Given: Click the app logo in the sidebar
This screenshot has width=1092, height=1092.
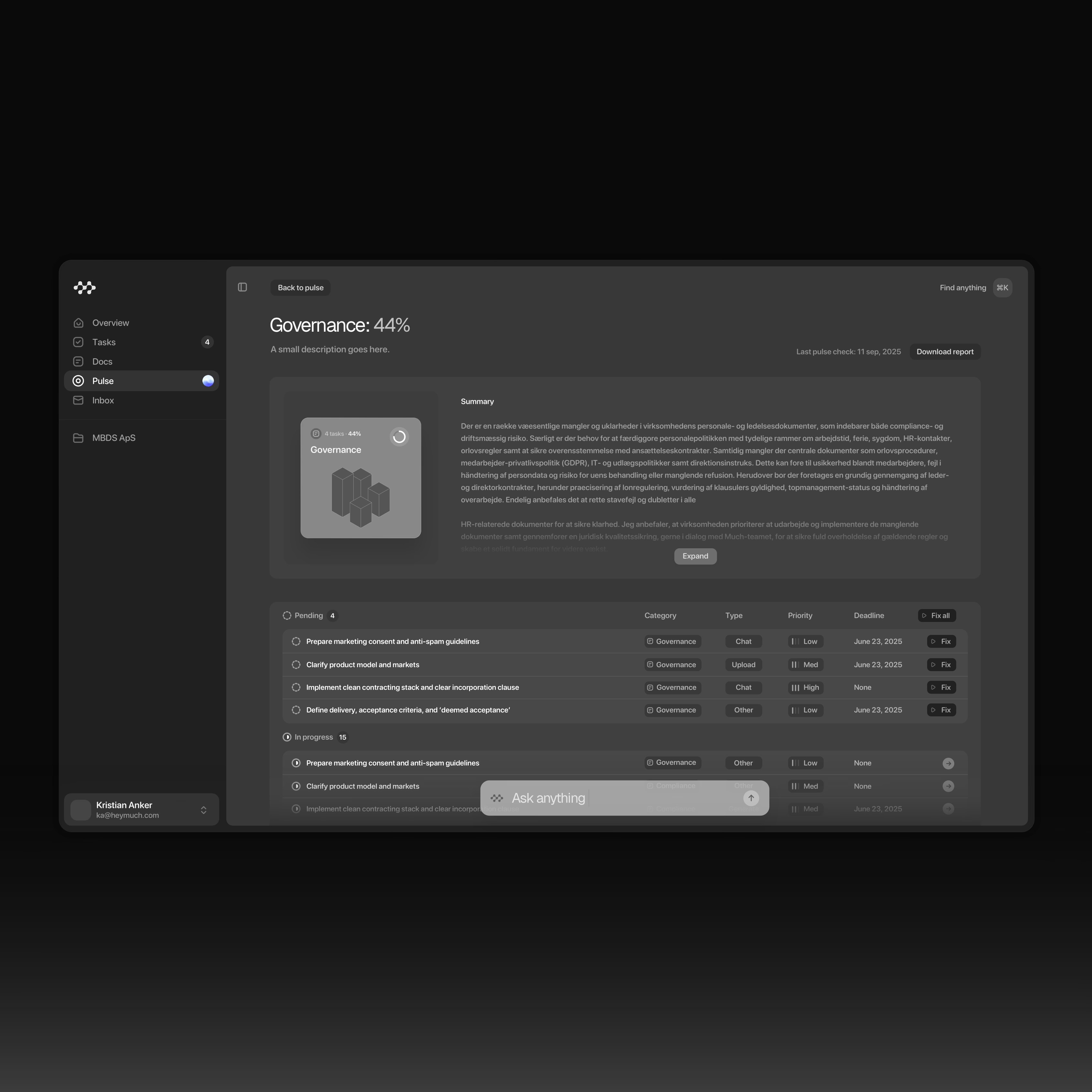Looking at the screenshot, I should click(85, 288).
